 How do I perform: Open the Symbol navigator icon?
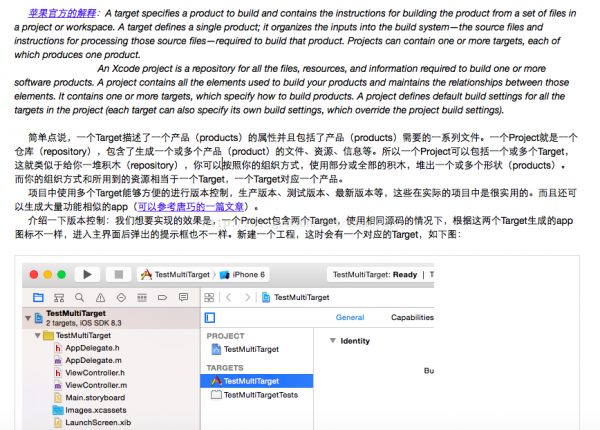59,297
